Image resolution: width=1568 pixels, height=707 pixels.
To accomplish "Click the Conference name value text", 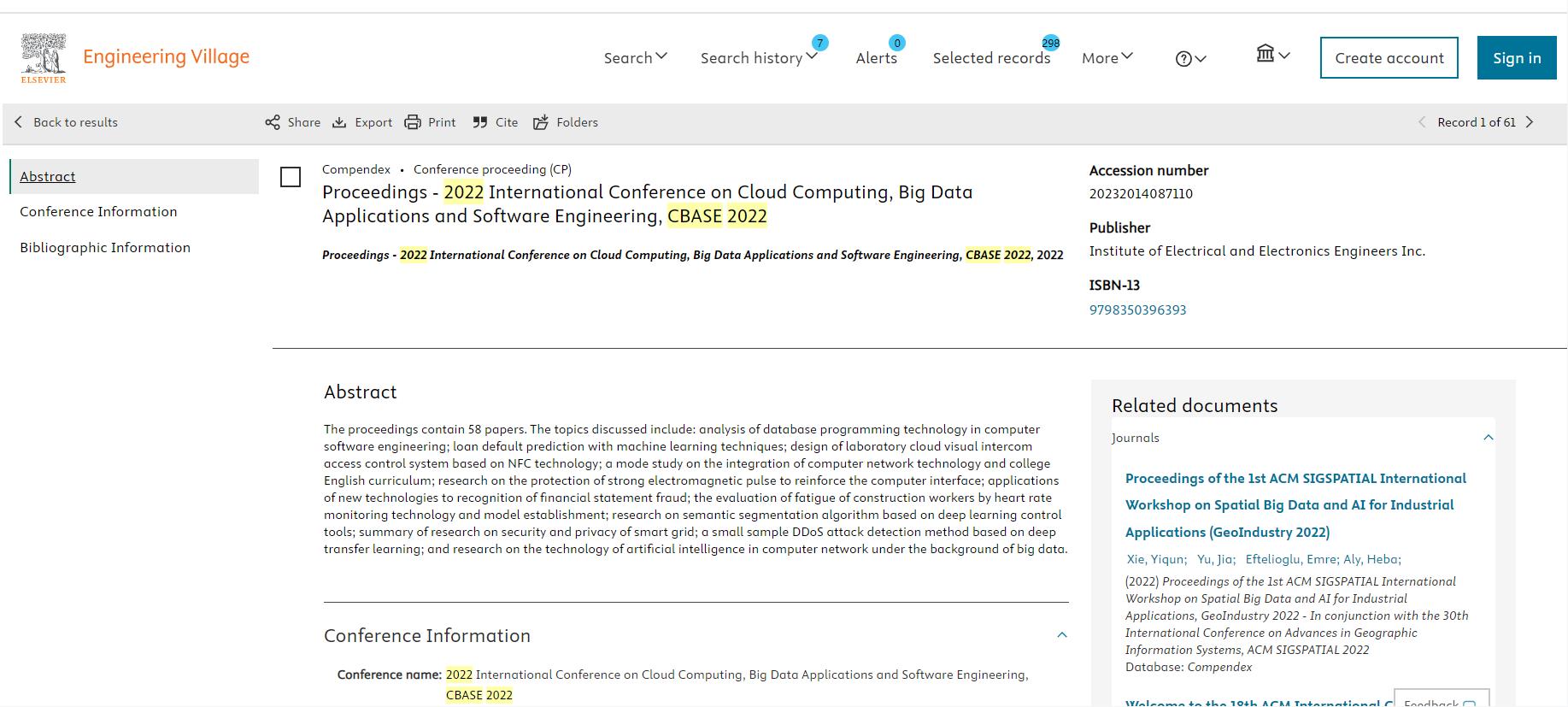I will (x=737, y=685).
